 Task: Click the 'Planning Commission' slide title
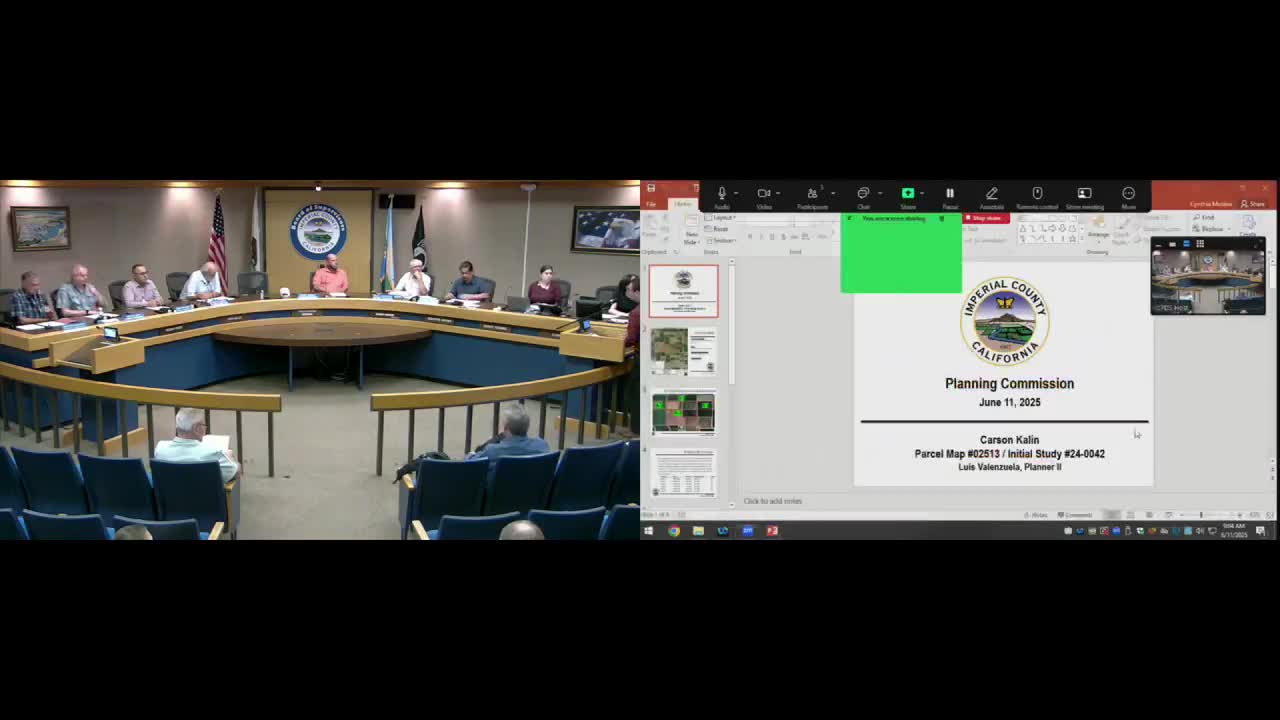(x=1009, y=384)
